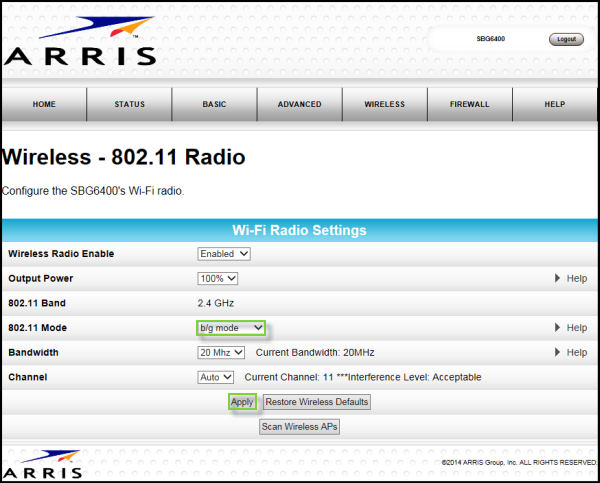The width and height of the screenshot is (600, 483).
Task: Go to the HOME menu tab
Action: click(x=44, y=104)
